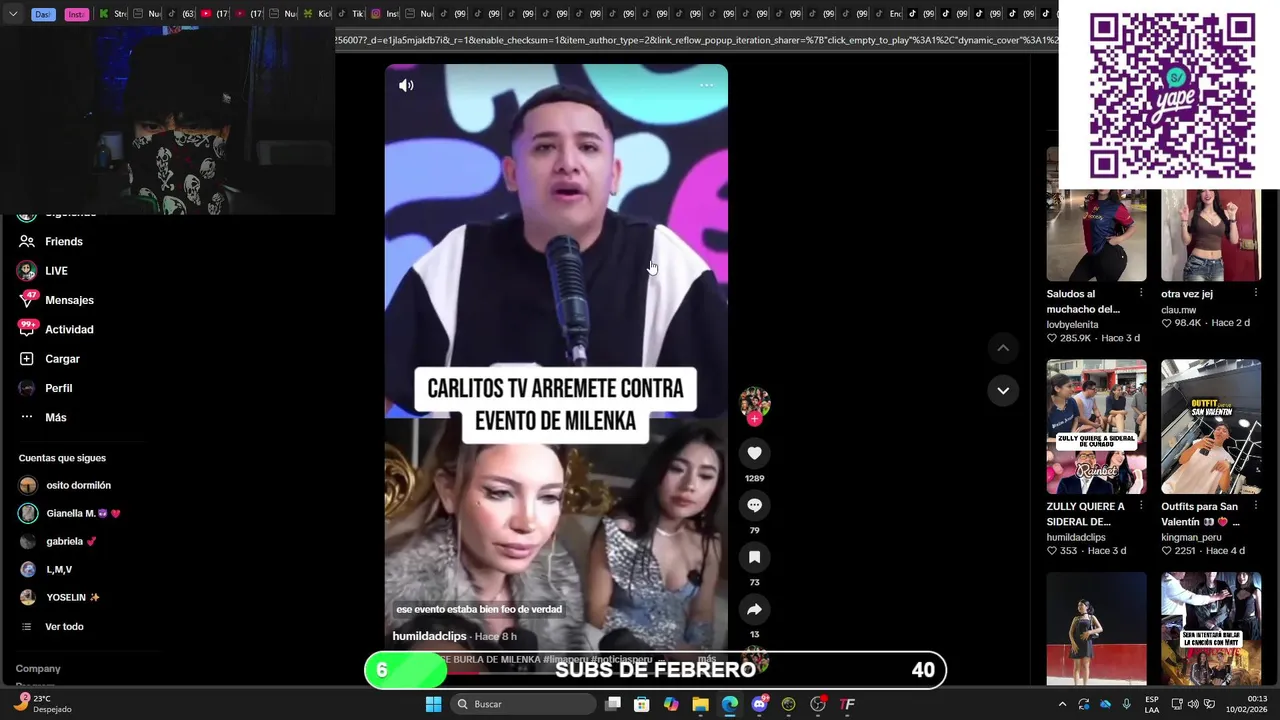Open Task View on taskbar
The width and height of the screenshot is (1280, 720).
613,704
